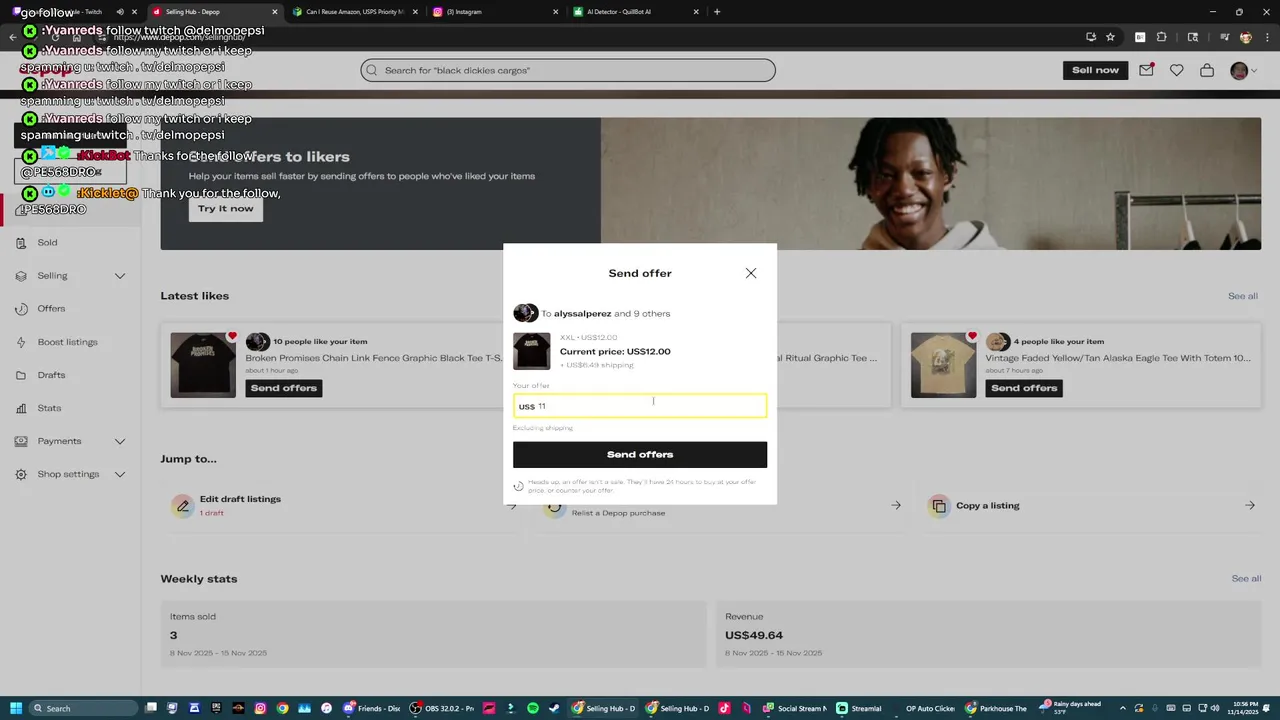Open the shopping bag icon
This screenshot has height=720, width=1280.
1207,70
